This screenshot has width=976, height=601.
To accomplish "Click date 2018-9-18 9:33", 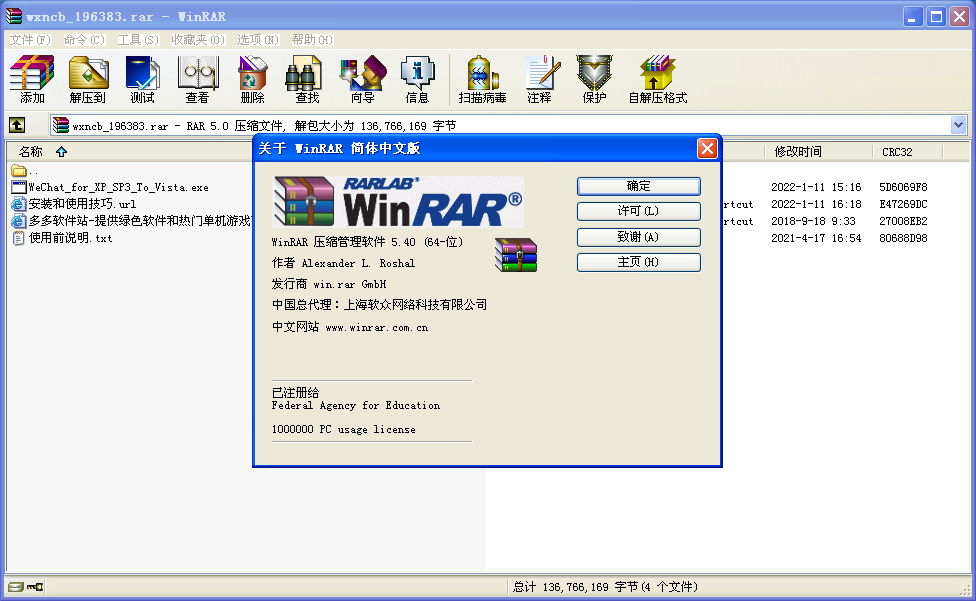I will click(x=813, y=221).
